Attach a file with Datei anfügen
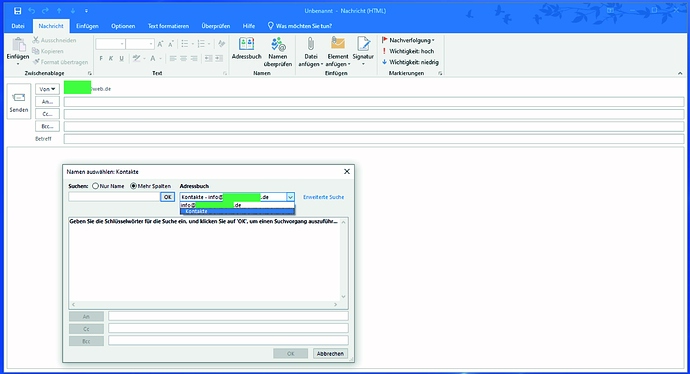The width and height of the screenshot is (690, 374). tap(311, 52)
